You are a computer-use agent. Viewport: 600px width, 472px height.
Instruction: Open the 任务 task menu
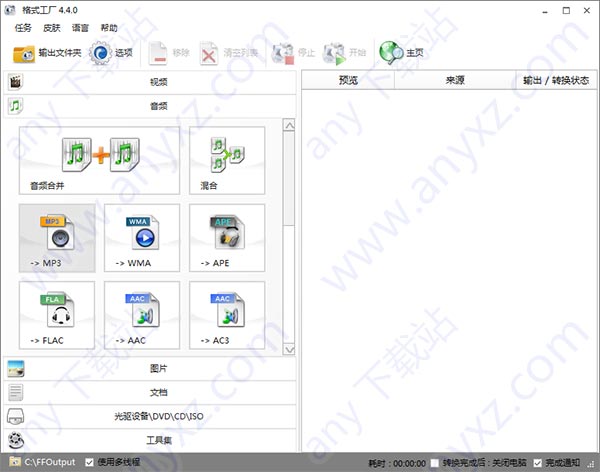tap(23, 28)
